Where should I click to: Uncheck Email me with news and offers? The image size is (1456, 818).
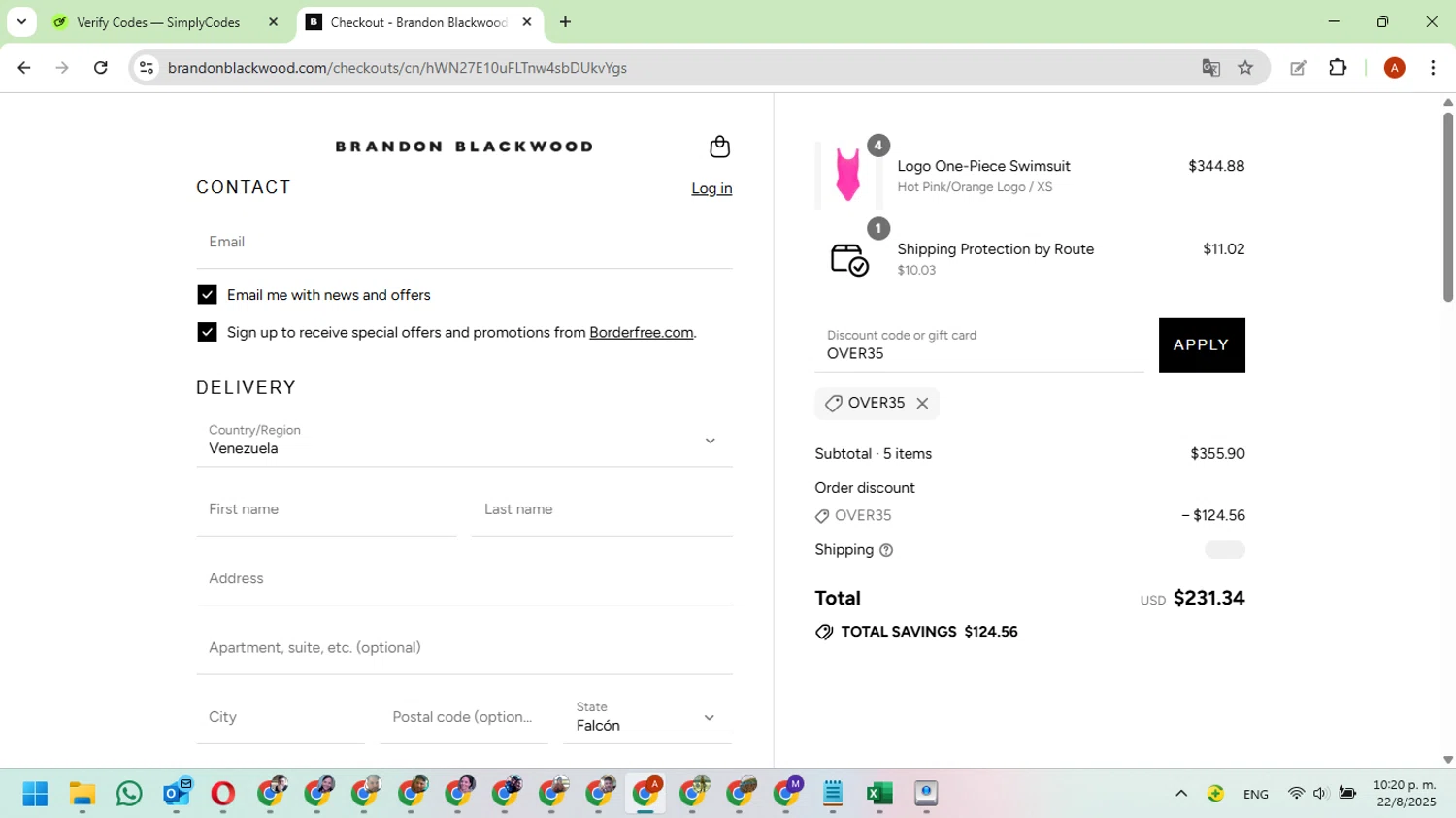207,295
